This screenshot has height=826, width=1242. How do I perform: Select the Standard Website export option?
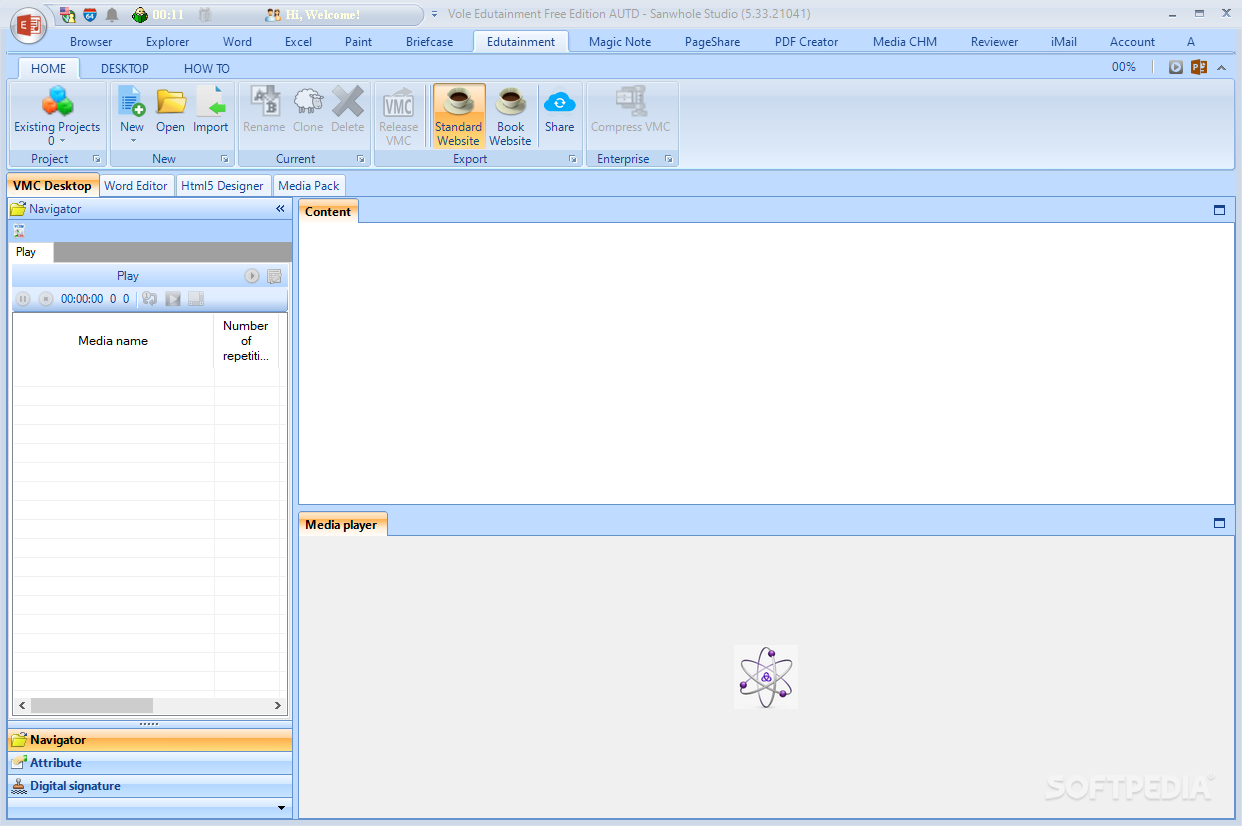[459, 116]
